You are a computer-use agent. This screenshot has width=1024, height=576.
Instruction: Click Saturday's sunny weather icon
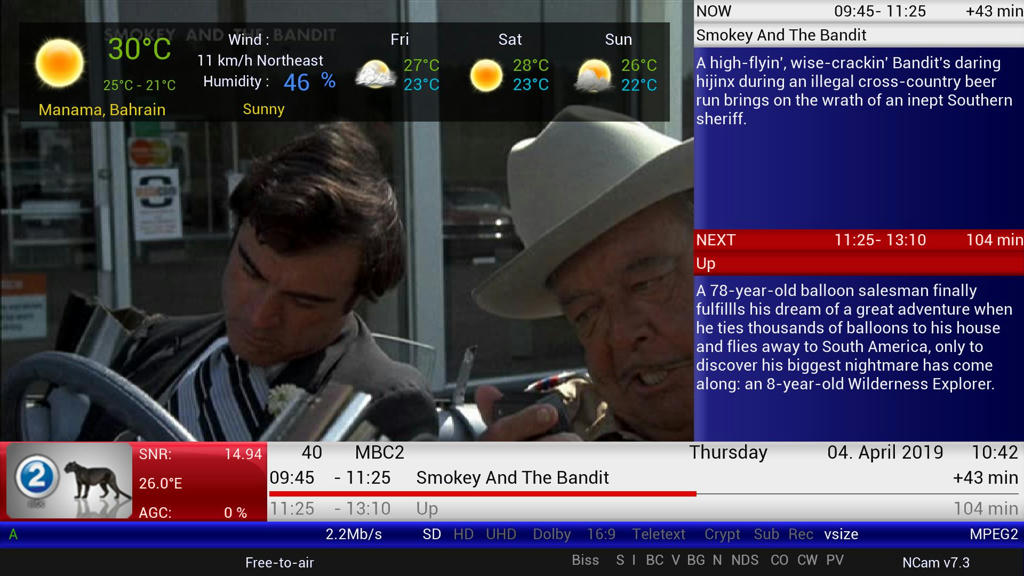486,74
